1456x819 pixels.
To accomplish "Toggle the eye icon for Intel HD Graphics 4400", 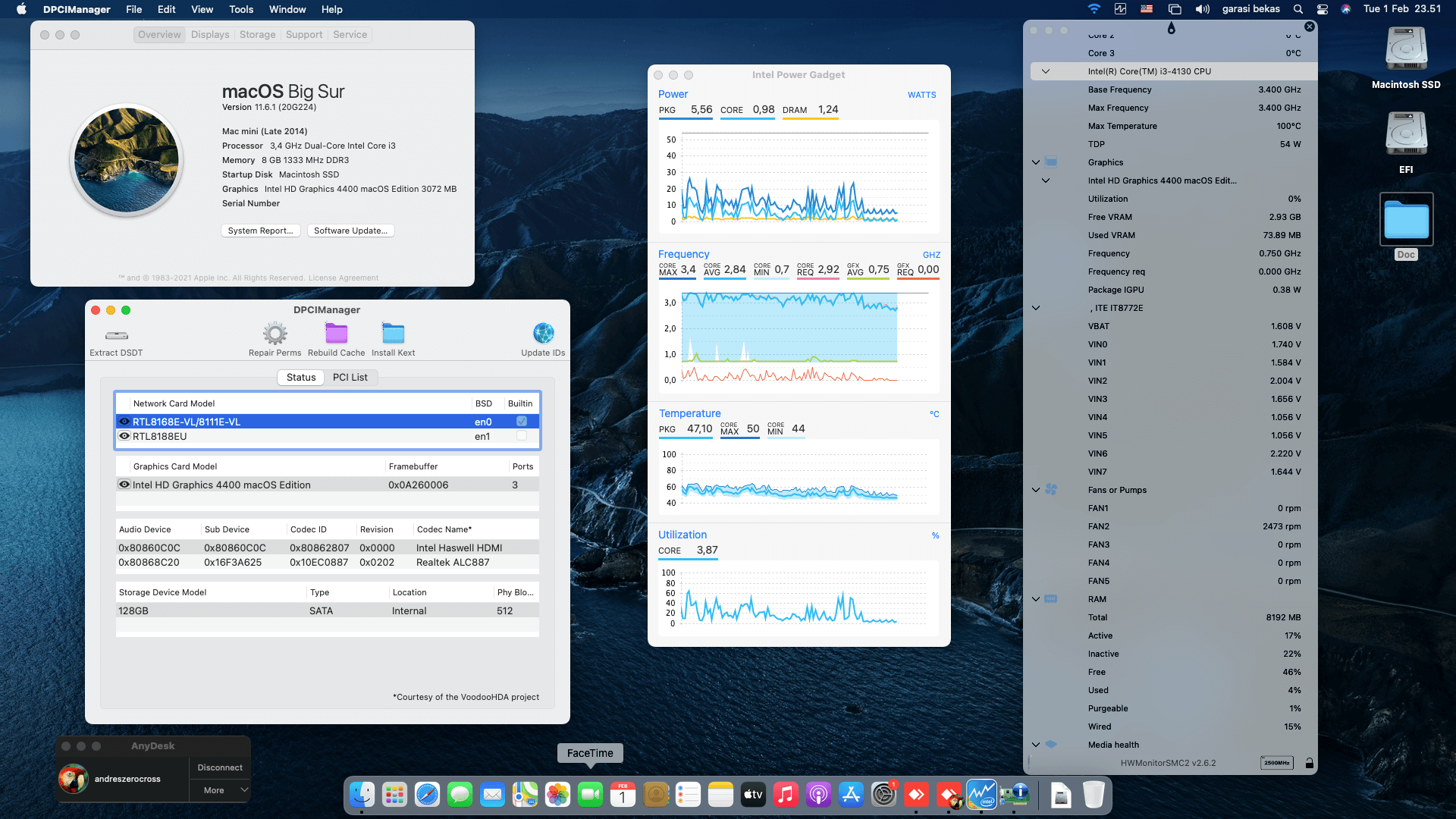I will pos(124,485).
